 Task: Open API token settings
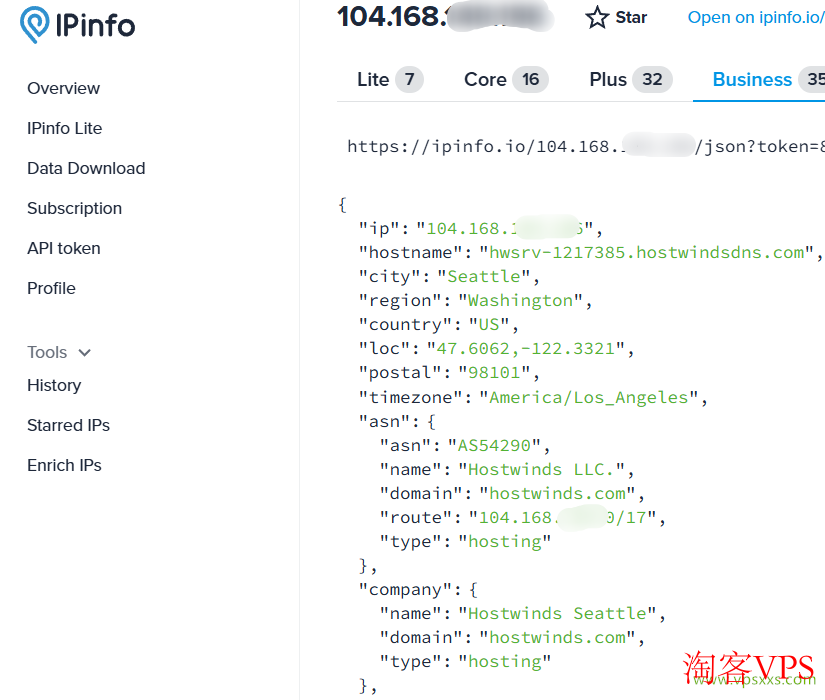tap(63, 248)
